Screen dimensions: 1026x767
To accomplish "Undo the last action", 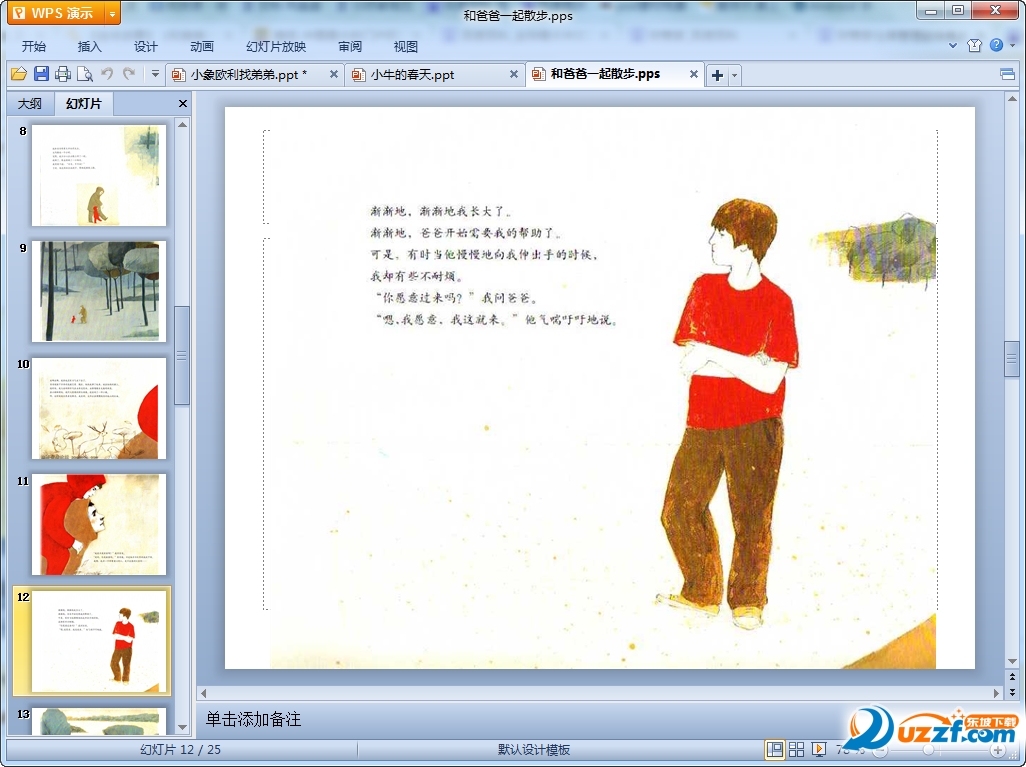I will click(107, 74).
